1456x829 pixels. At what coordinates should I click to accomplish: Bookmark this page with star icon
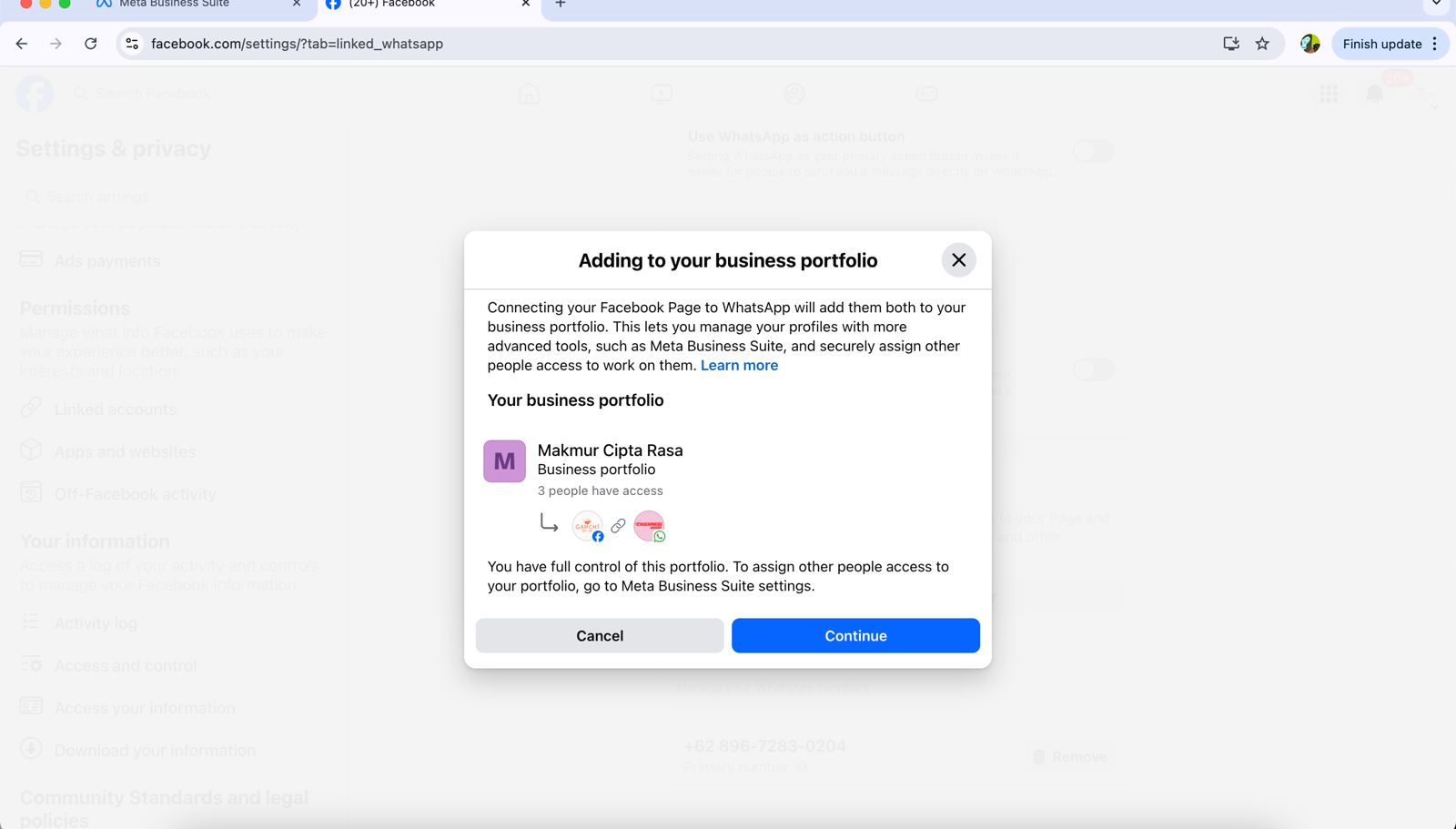[1262, 44]
